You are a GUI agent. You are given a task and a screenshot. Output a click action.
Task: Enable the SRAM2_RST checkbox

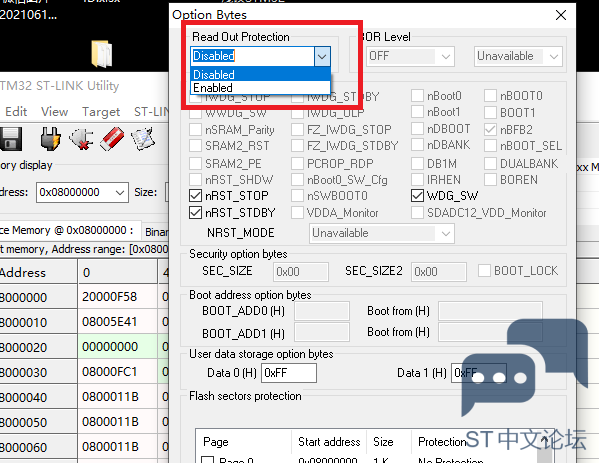pos(196,146)
